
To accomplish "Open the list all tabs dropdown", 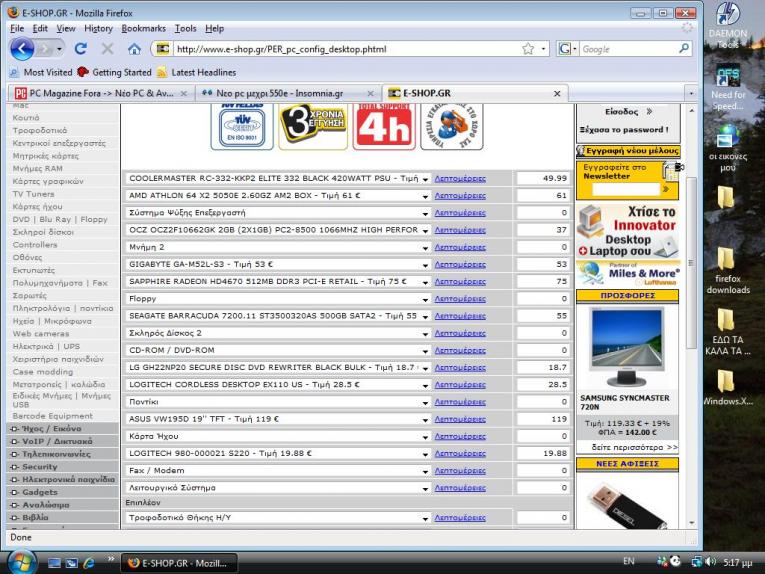I will pos(691,93).
